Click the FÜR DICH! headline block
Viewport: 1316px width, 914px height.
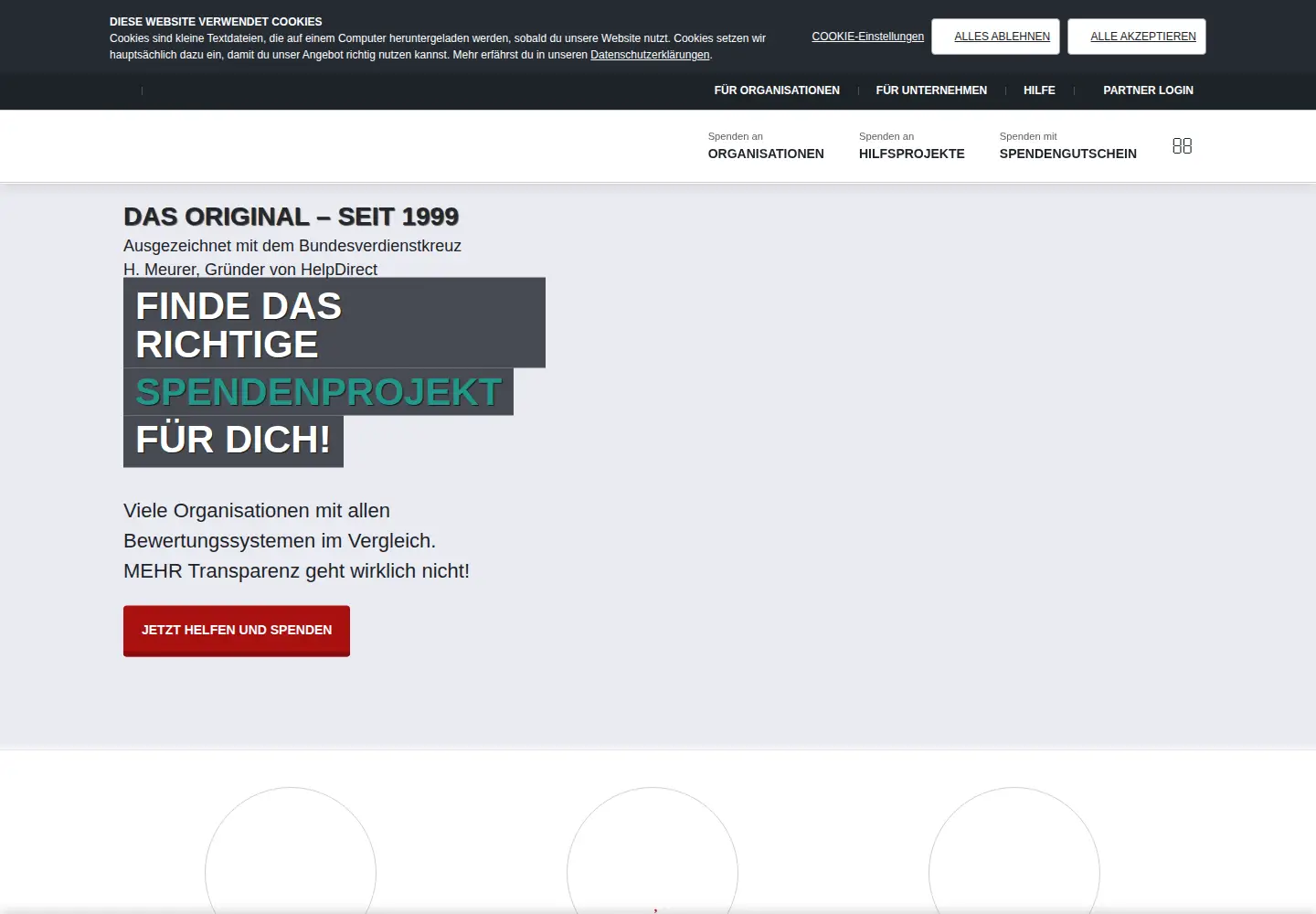pos(233,441)
